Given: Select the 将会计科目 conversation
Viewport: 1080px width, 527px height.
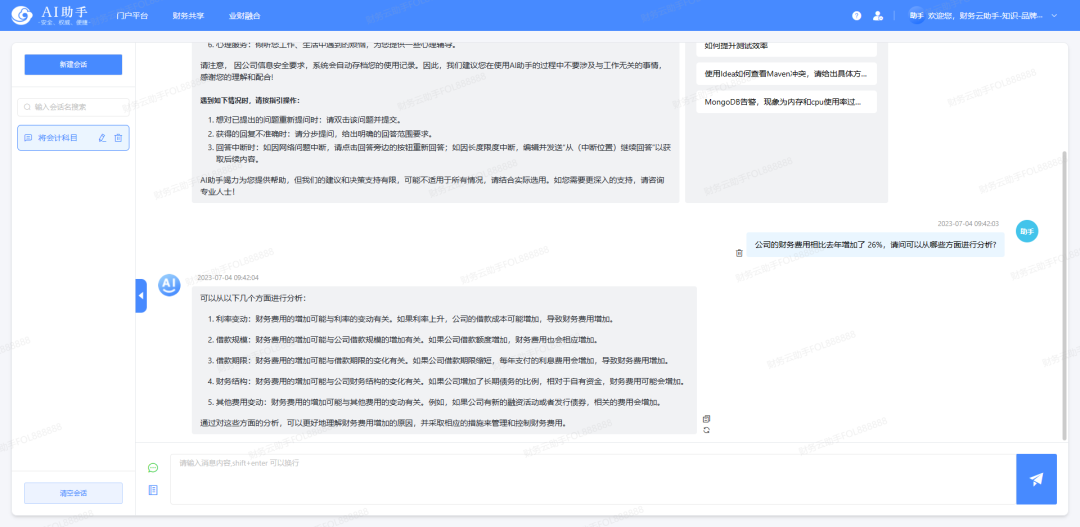Looking at the screenshot, I should [x=73, y=138].
